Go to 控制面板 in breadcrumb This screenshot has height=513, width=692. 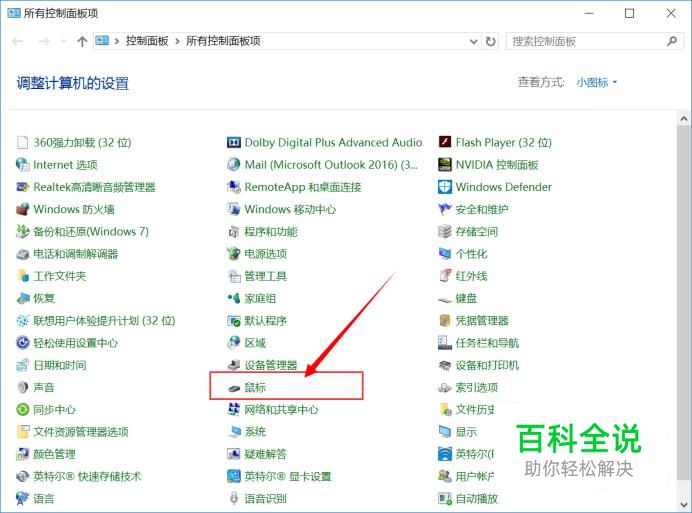click(x=147, y=41)
